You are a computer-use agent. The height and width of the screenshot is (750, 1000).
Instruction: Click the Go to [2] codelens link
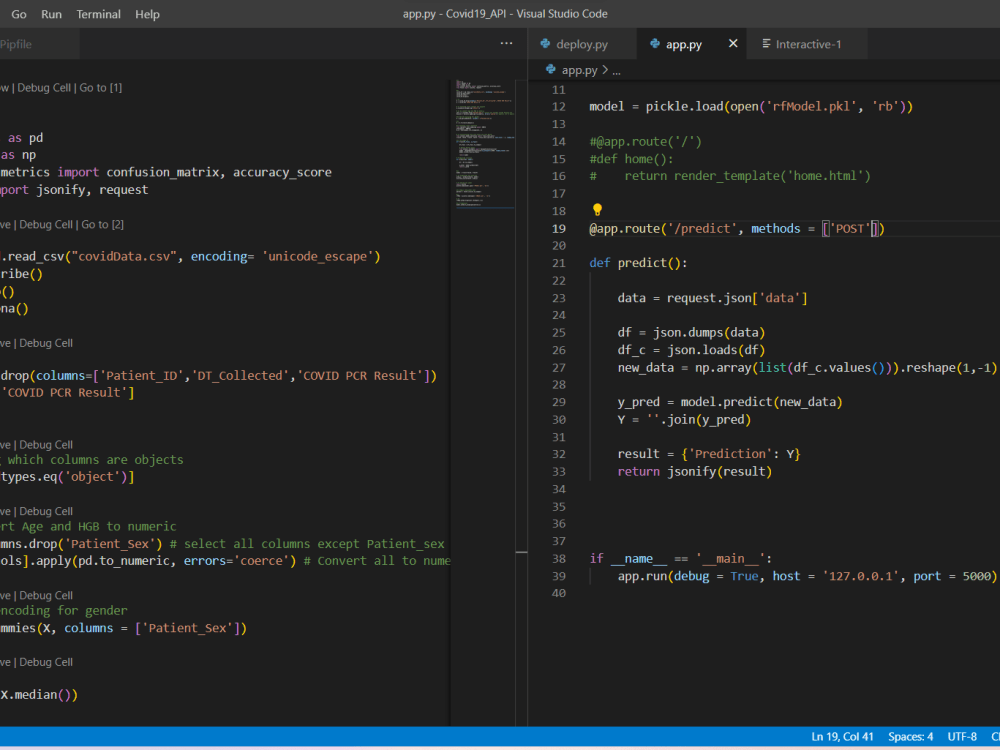point(104,224)
